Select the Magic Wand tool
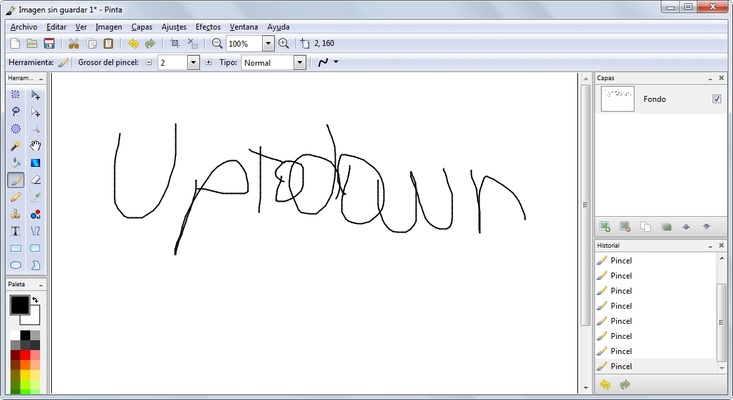733x400 pixels. pos(15,146)
